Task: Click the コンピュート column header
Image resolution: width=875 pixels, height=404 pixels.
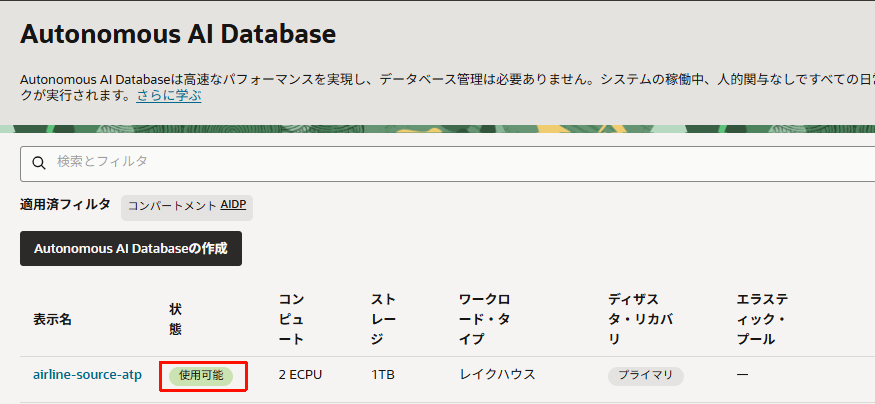Action: pos(291,319)
